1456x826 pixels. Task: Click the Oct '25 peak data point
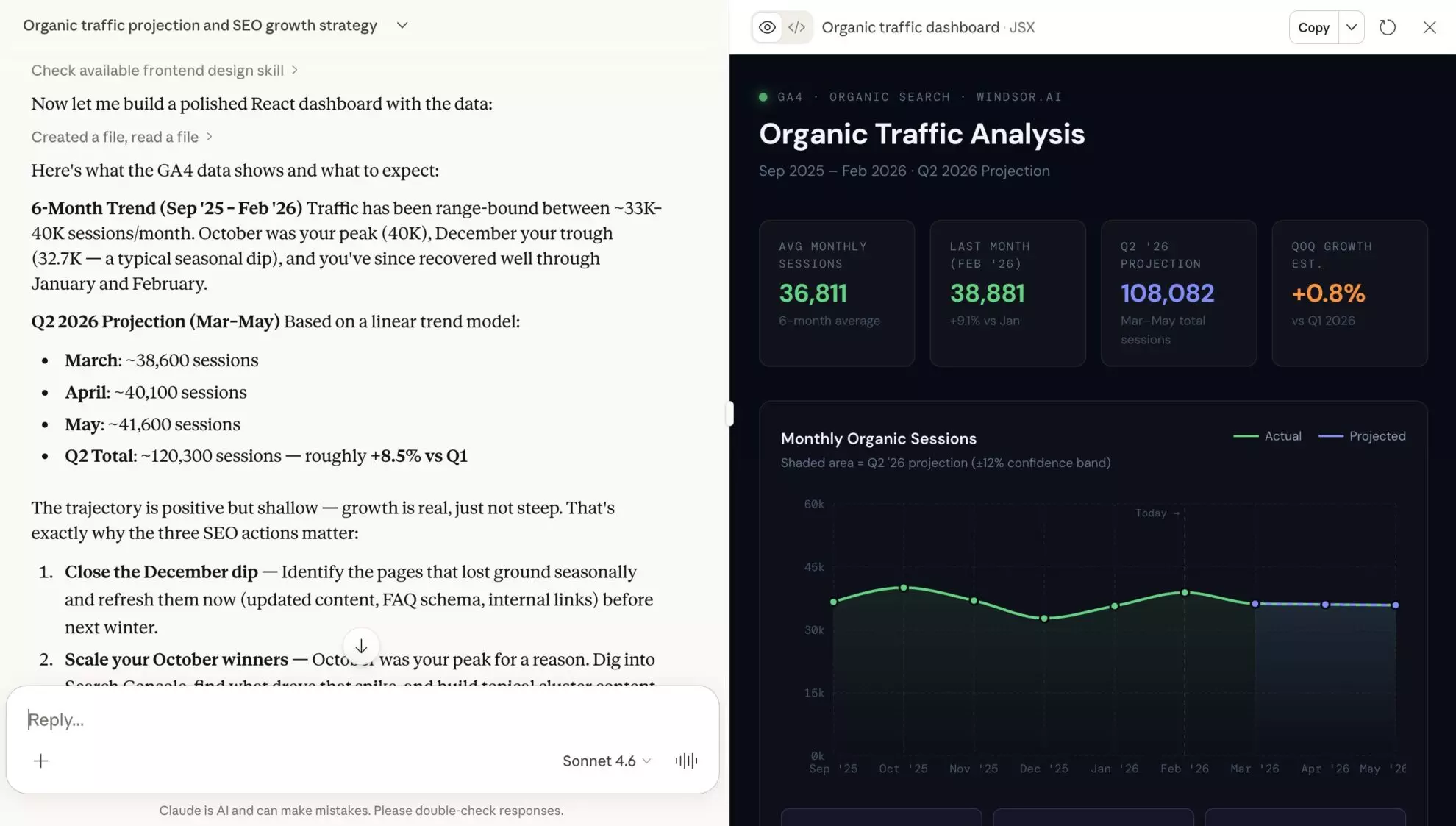pos(904,588)
